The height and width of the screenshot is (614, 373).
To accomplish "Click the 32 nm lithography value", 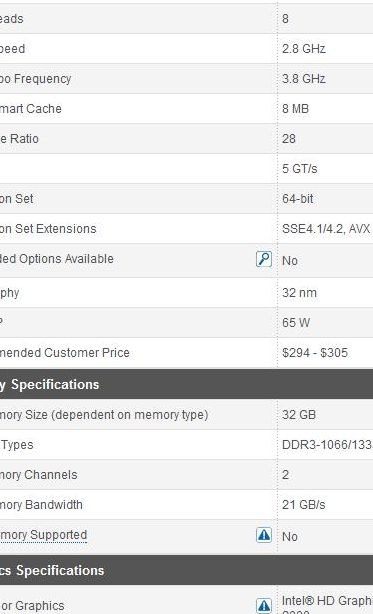I will 299,293.
